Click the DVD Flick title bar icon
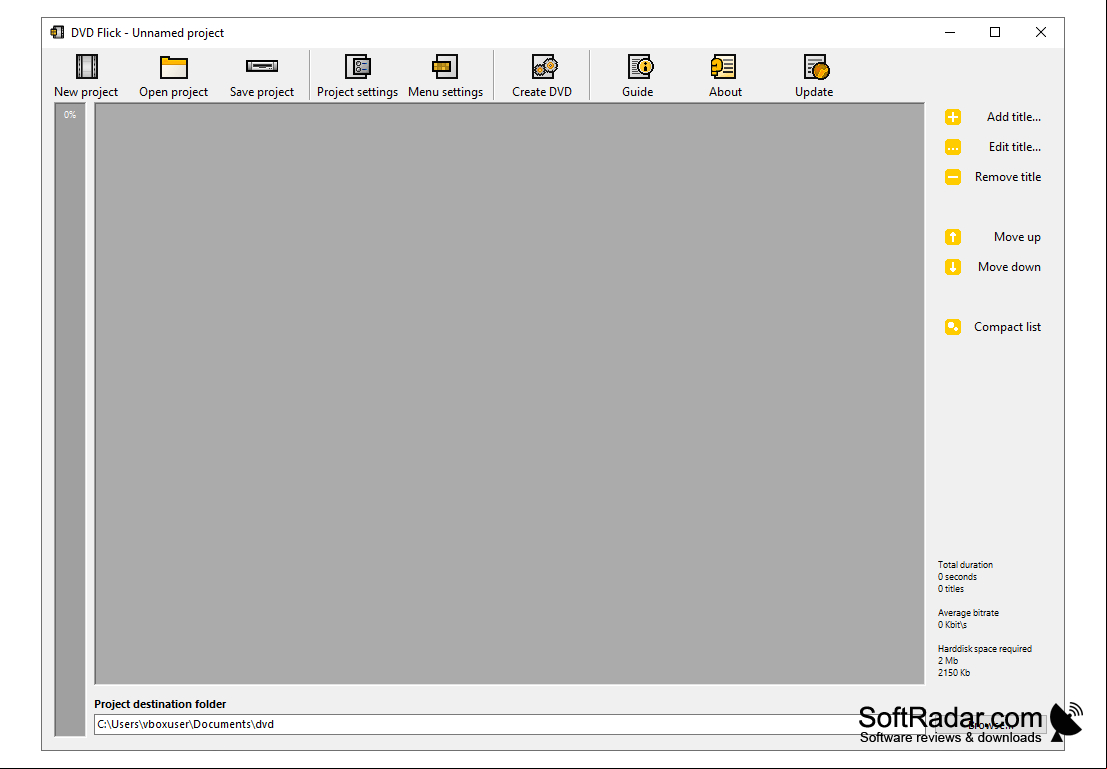Viewport: 1107px width, 769px height. [x=57, y=32]
